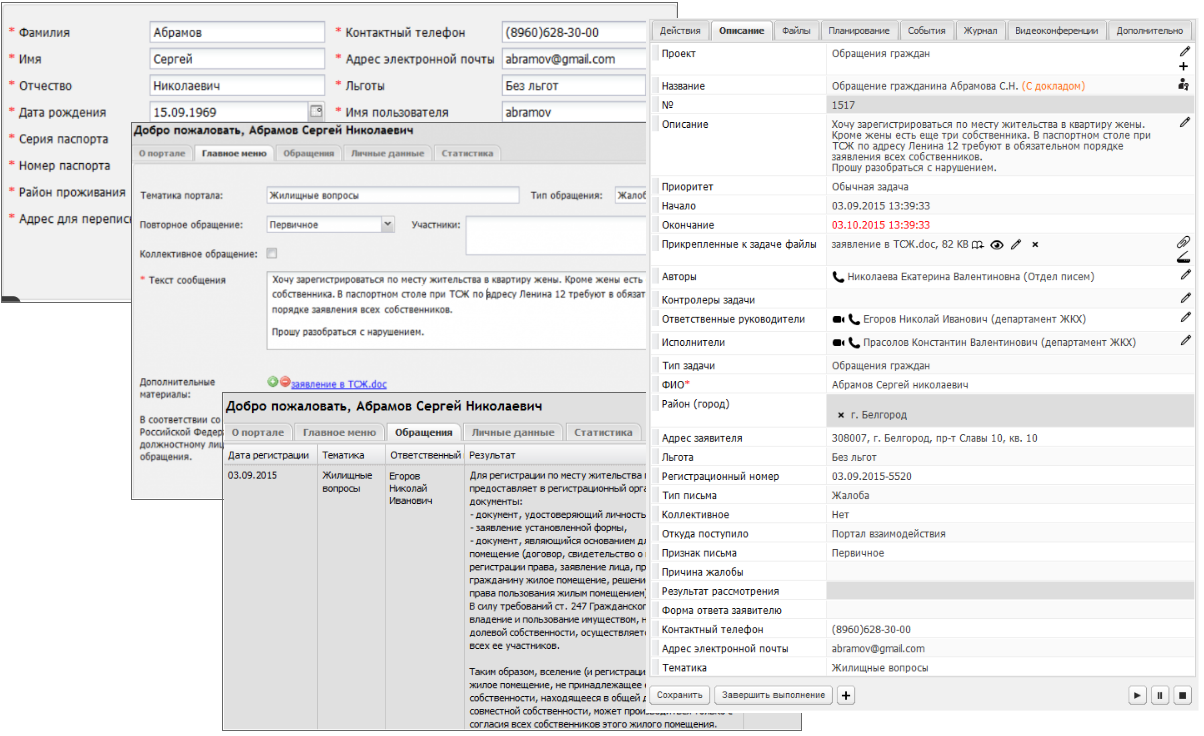Switch to Файлы tab in task card
The height and width of the screenshot is (736, 1204).
coord(796,31)
